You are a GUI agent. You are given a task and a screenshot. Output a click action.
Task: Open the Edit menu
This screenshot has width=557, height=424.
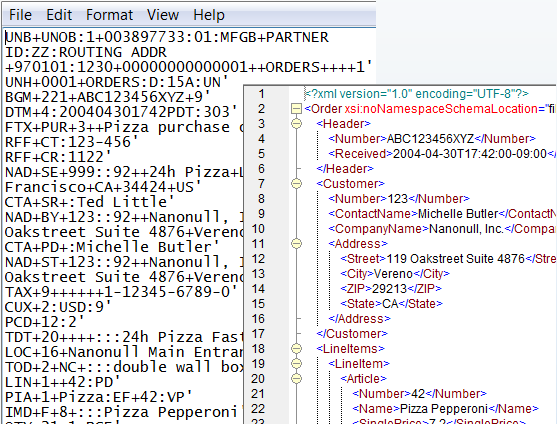(x=59, y=15)
